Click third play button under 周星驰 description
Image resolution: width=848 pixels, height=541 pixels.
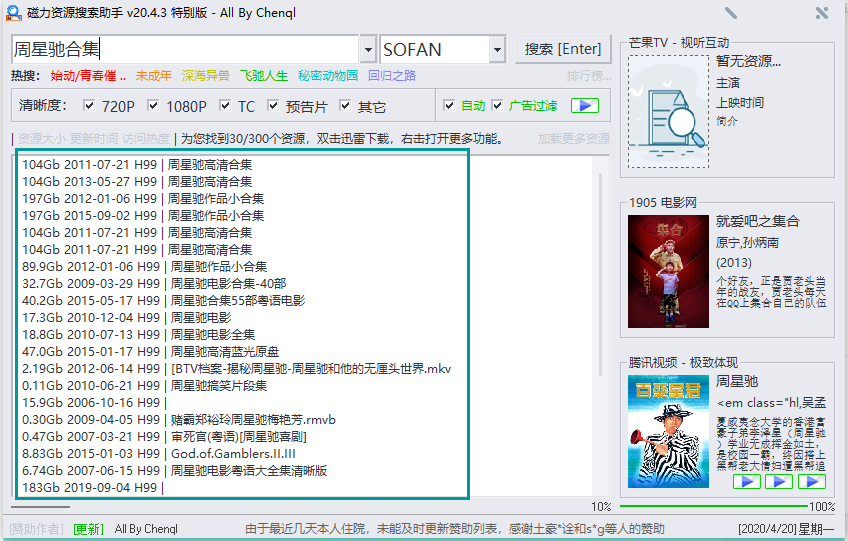pyautogui.click(x=812, y=481)
